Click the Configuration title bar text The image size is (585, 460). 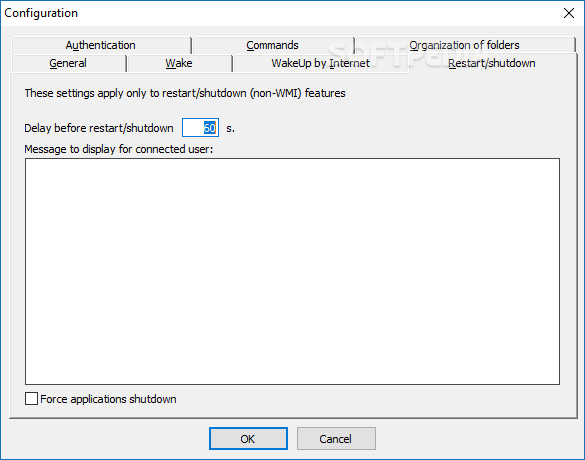click(41, 13)
